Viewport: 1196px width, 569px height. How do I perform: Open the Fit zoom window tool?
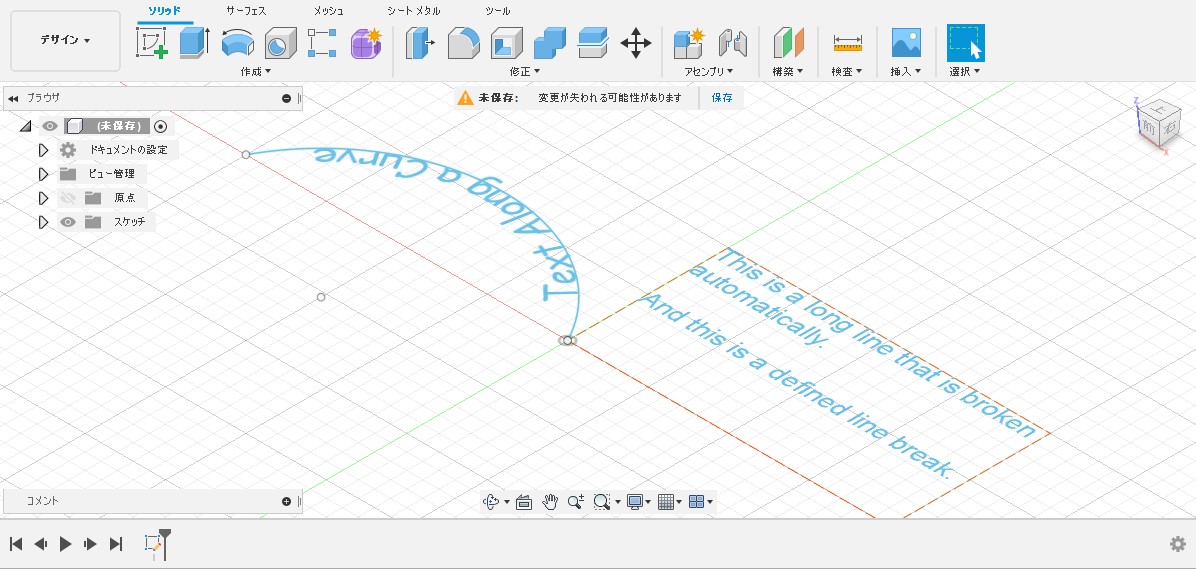click(602, 502)
